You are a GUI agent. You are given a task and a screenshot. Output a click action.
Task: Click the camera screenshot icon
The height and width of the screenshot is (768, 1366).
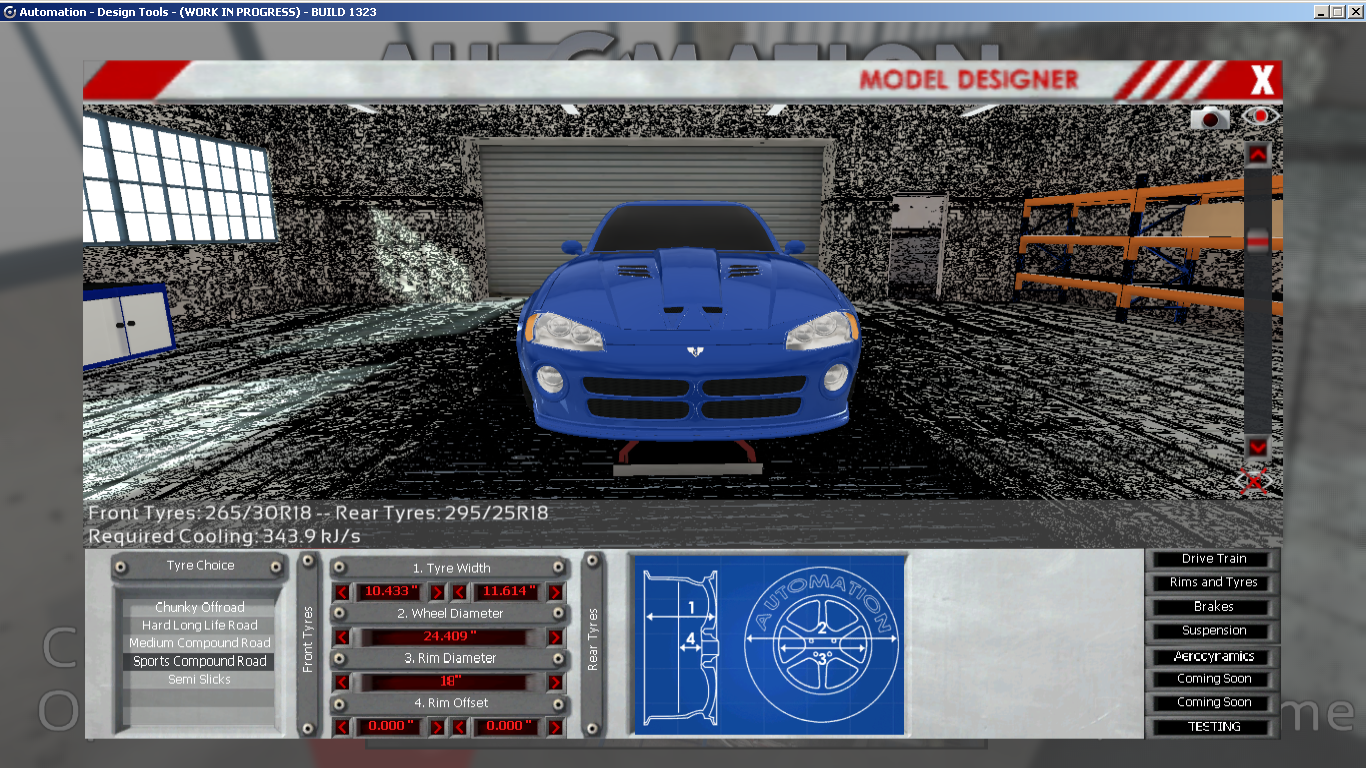coord(1209,118)
